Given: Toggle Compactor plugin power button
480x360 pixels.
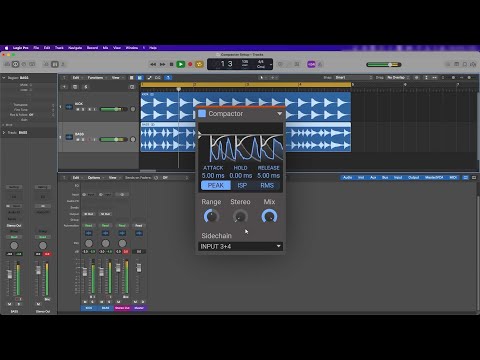Looking at the screenshot, I should point(202,114).
